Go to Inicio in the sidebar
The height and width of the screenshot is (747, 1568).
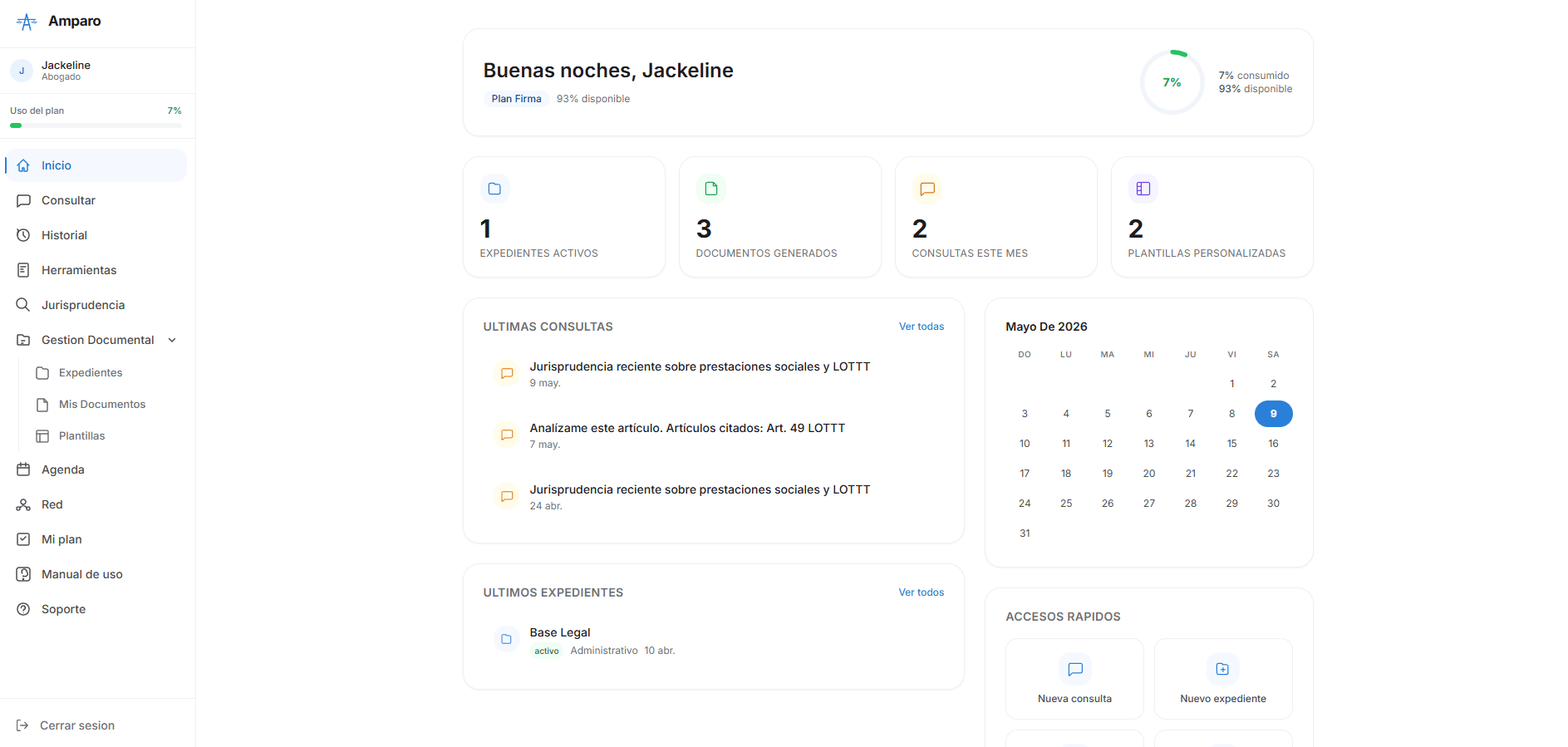(x=96, y=165)
